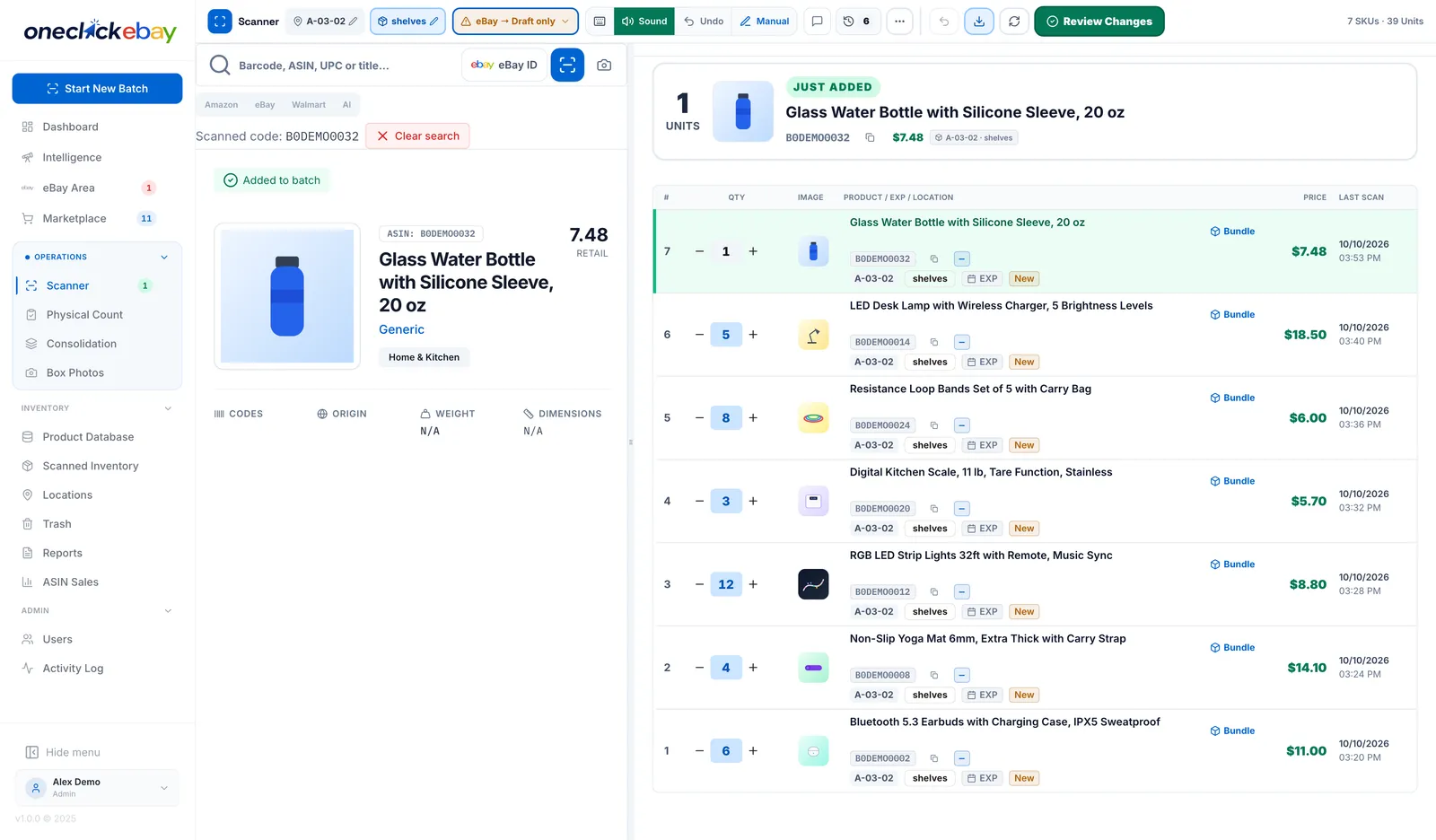Open the keyboard icon in the toolbar
Viewport: 1436px width, 840px height.
[600, 22]
